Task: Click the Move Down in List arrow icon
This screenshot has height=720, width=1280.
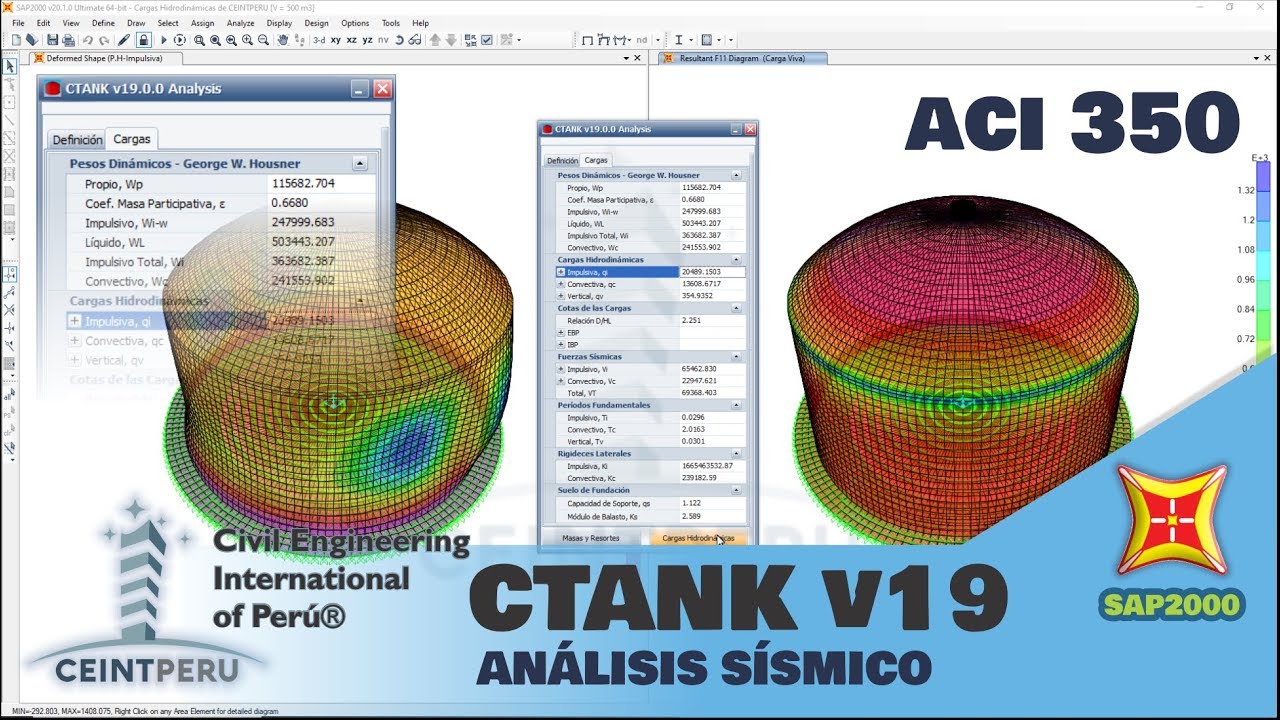Action: coord(451,40)
